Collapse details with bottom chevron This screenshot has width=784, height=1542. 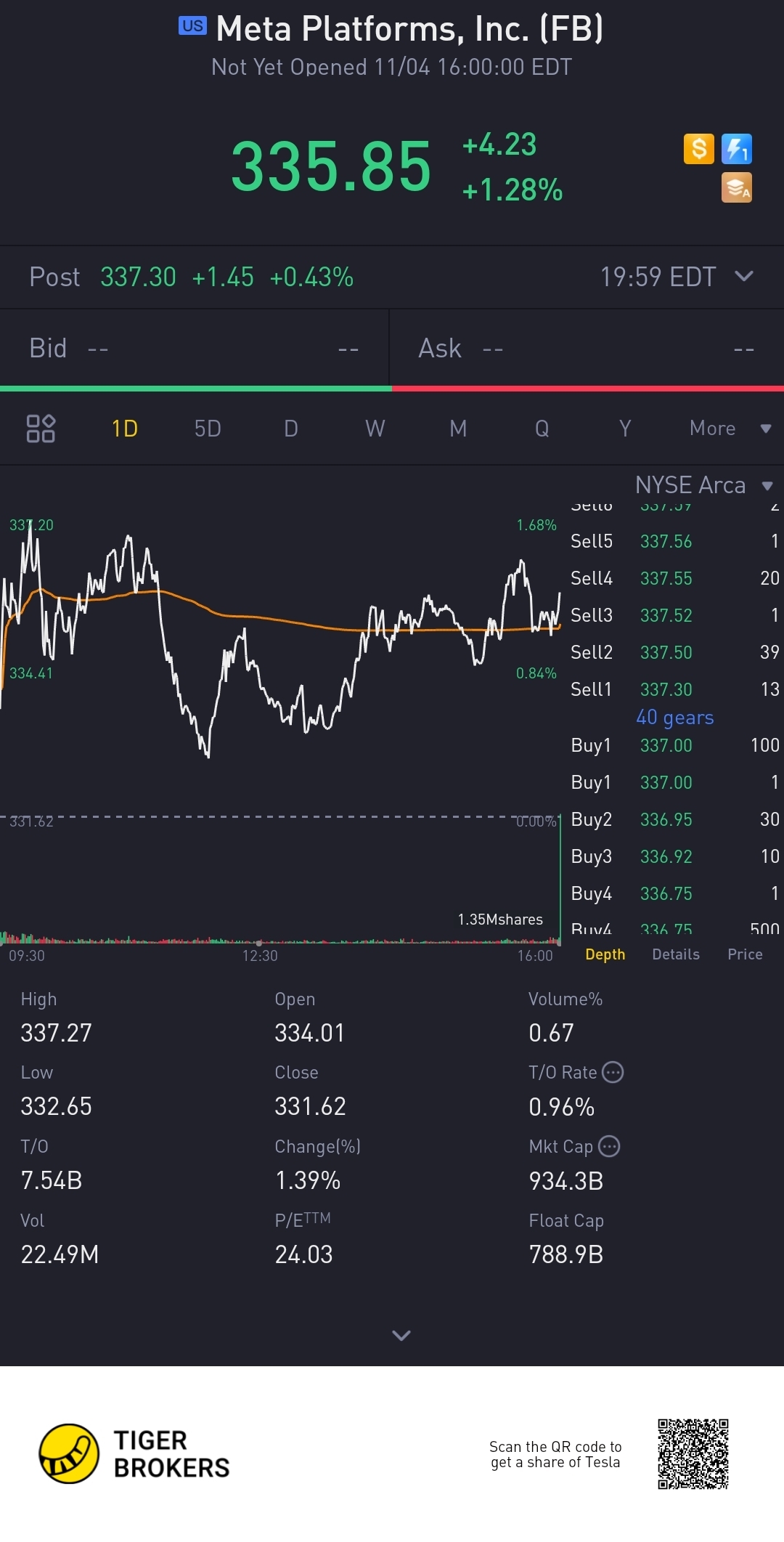(x=401, y=1335)
